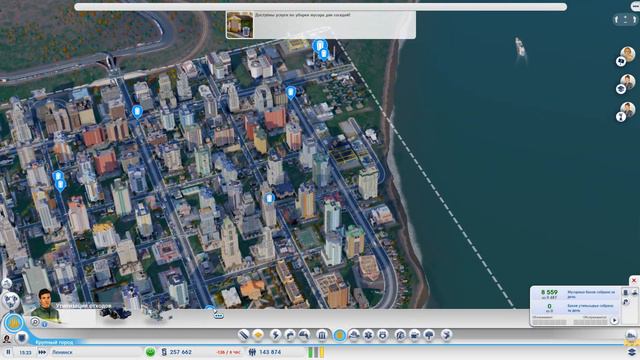
Task: Click the play arrow in waste panel
Action: point(614,321)
